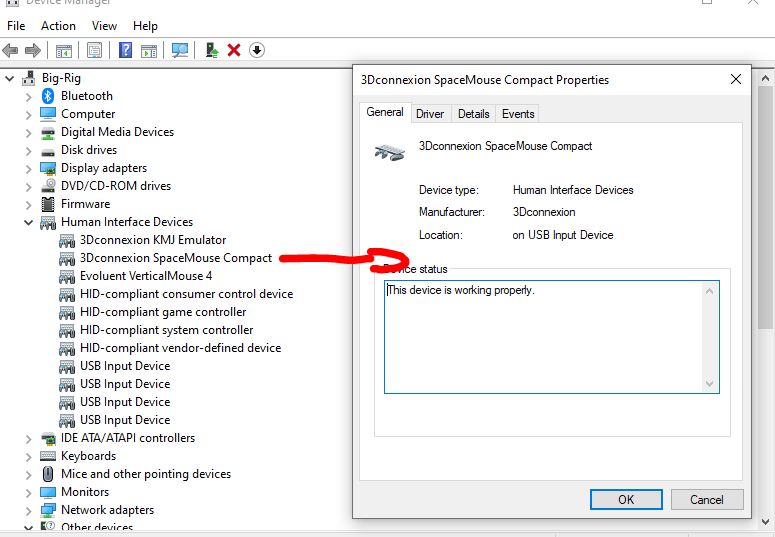Image resolution: width=775 pixels, height=537 pixels.
Task: Expand the Monitors category
Action: click(29, 493)
